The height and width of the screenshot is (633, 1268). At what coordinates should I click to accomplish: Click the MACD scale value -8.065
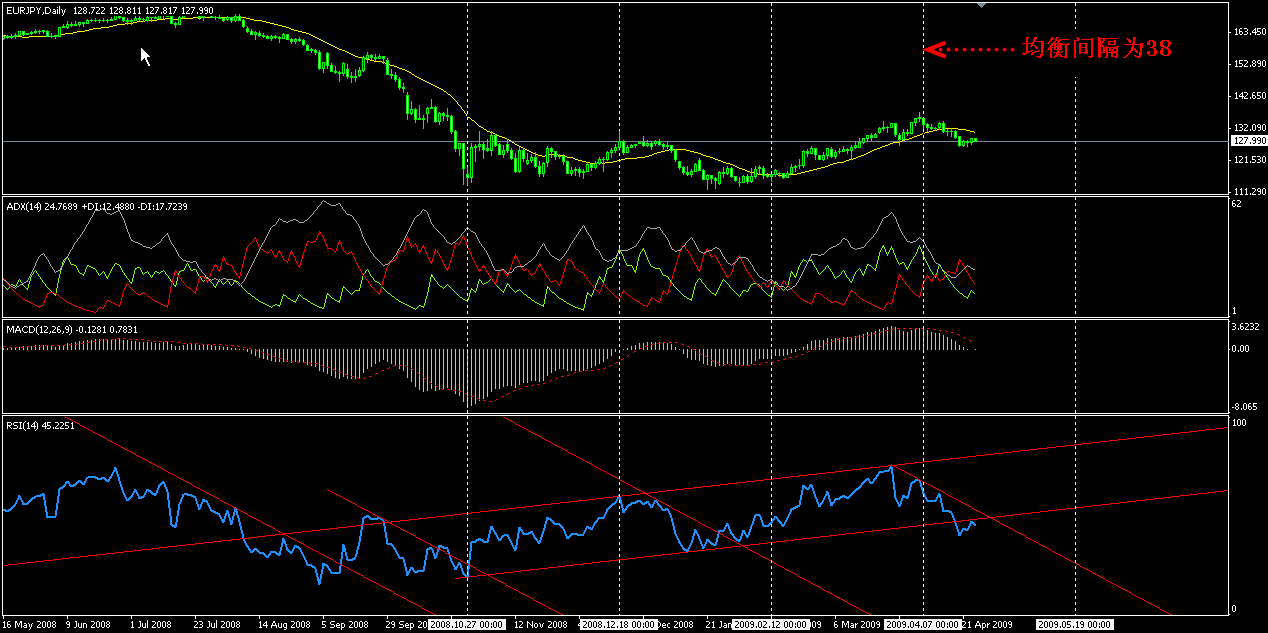click(x=1246, y=407)
